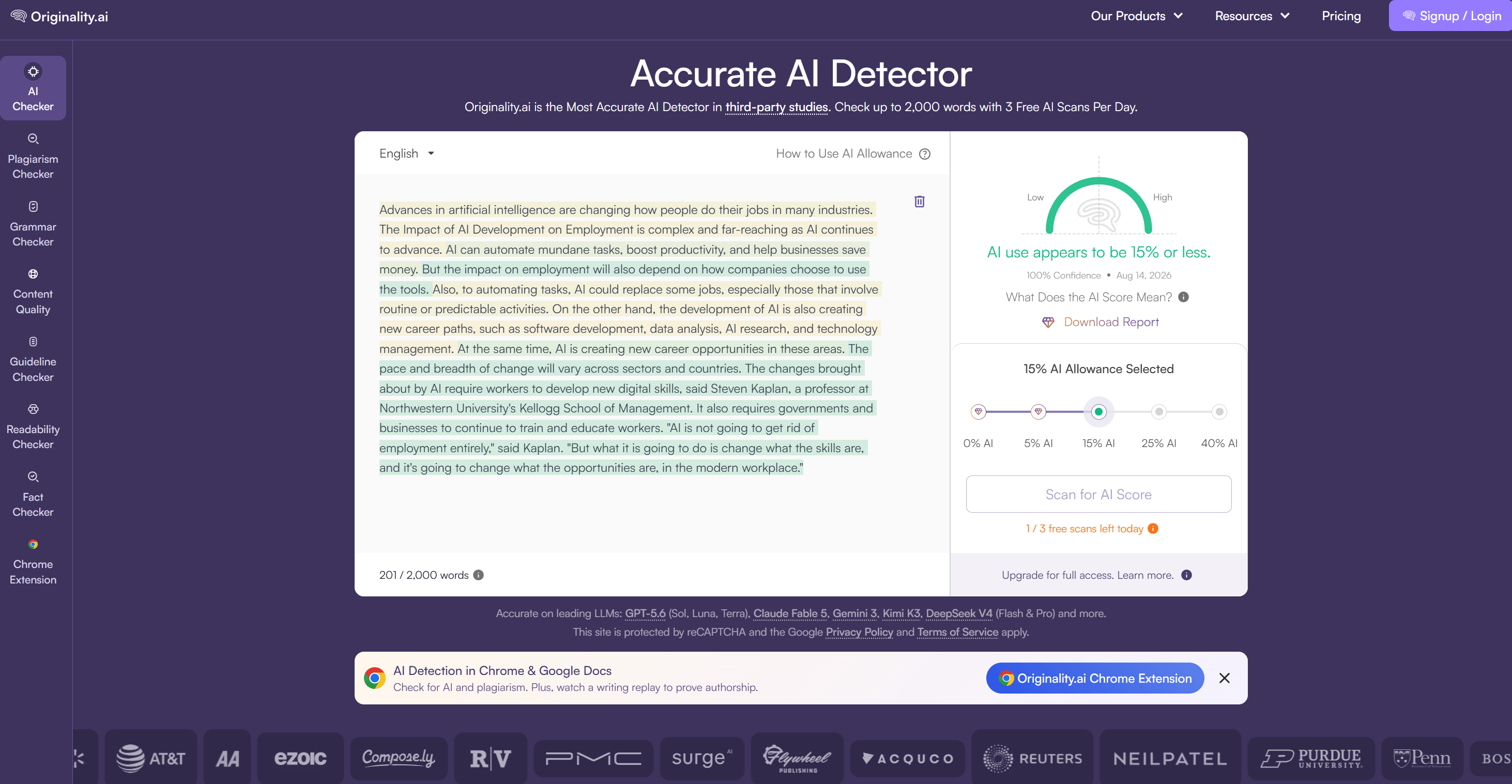This screenshot has width=1512, height=784.
Task: Click the trash icon to clear text
Action: click(919, 201)
